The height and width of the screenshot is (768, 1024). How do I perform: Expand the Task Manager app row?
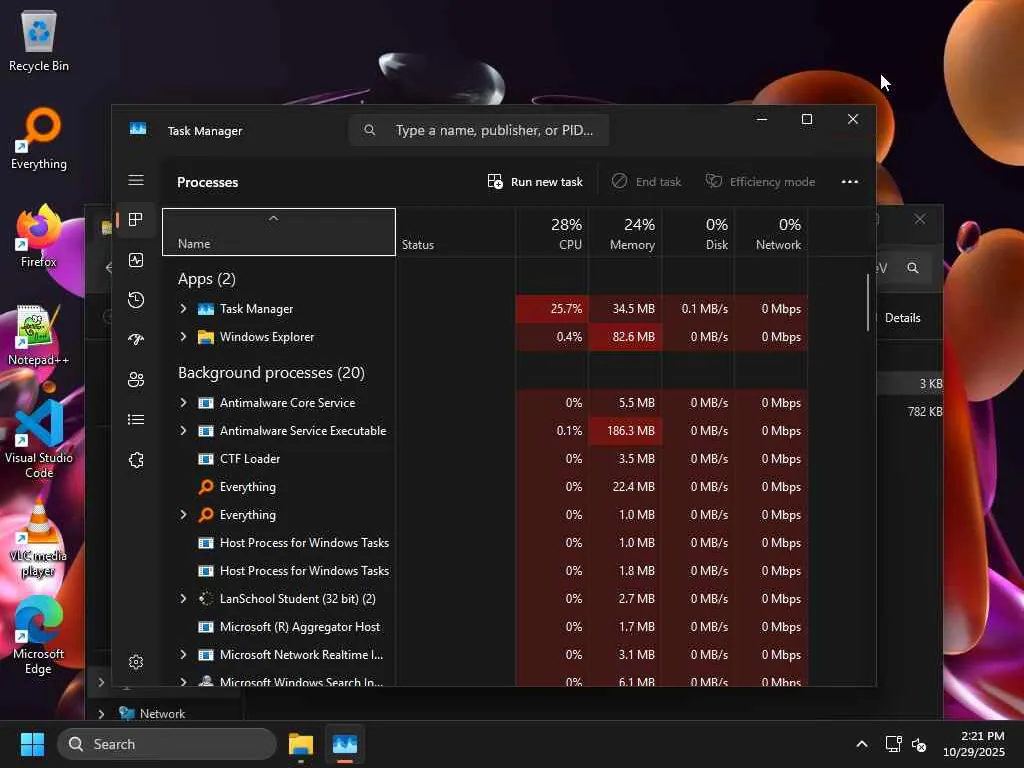click(x=184, y=308)
